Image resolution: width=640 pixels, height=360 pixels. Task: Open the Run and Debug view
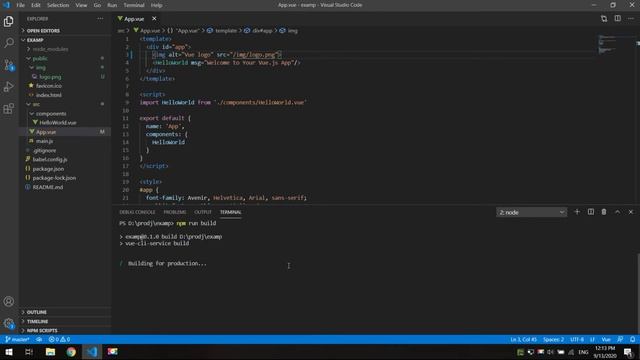(x=9, y=87)
